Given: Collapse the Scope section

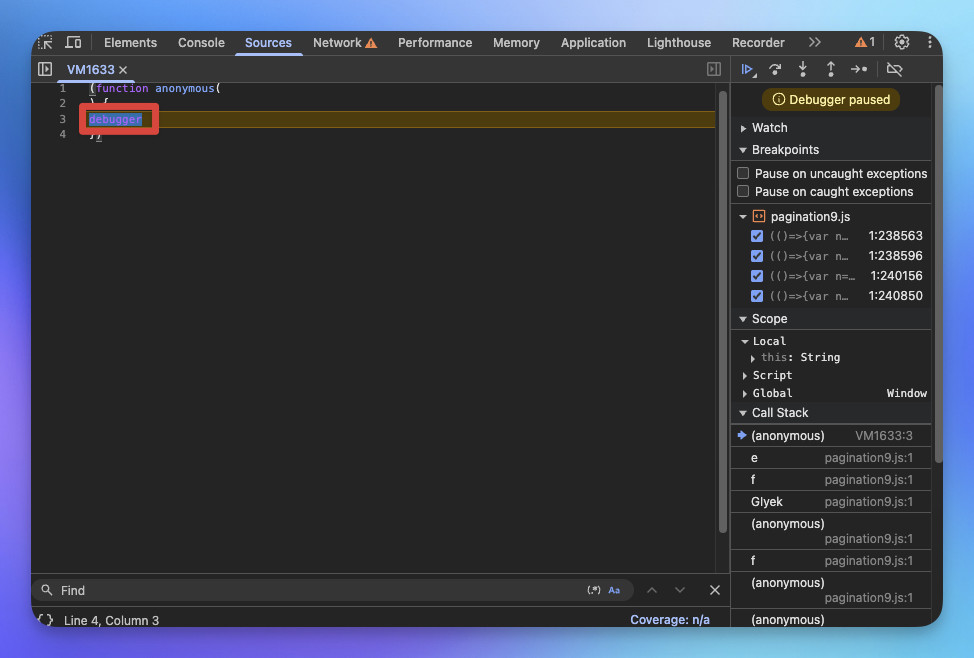Looking at the screenshot, I should point(743,319).
